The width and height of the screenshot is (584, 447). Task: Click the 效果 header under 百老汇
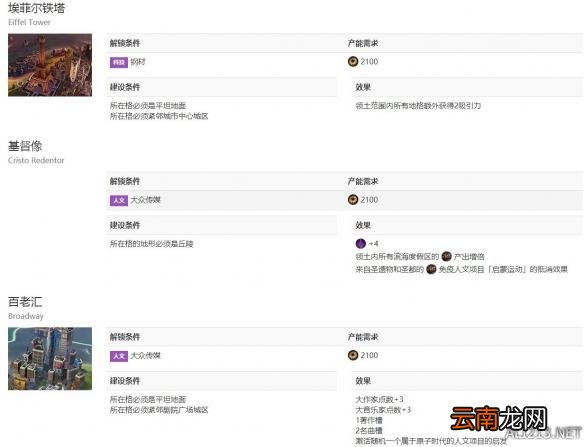[363, 381]
